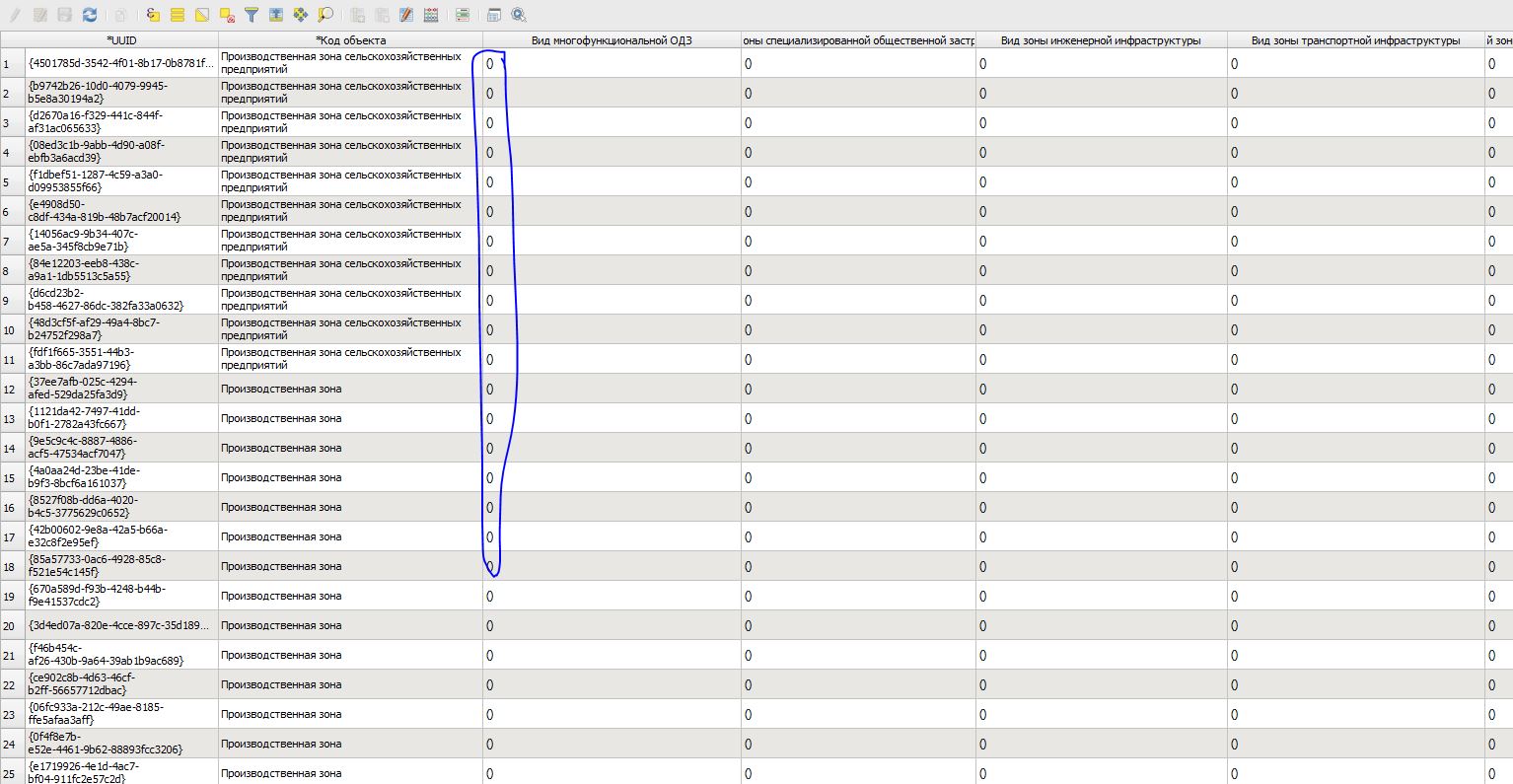Click UUID cell starting with {b9742b26-10d0
The width and height of the screenshot is (1513, 784).
pyautogui.click(x=121, y=93)
